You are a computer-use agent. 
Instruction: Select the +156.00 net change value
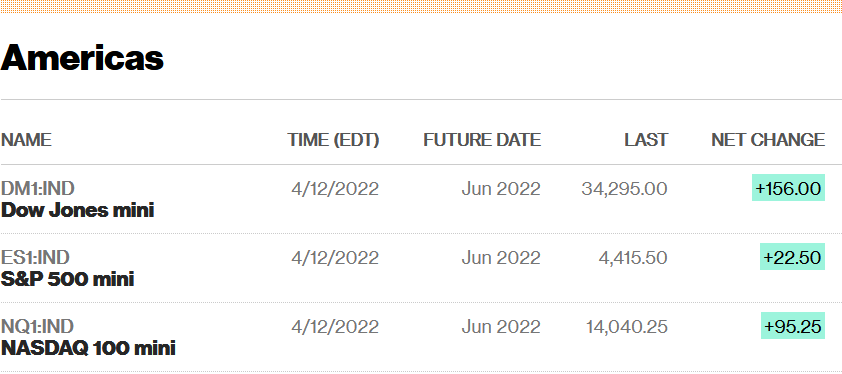tap(788, 188)
